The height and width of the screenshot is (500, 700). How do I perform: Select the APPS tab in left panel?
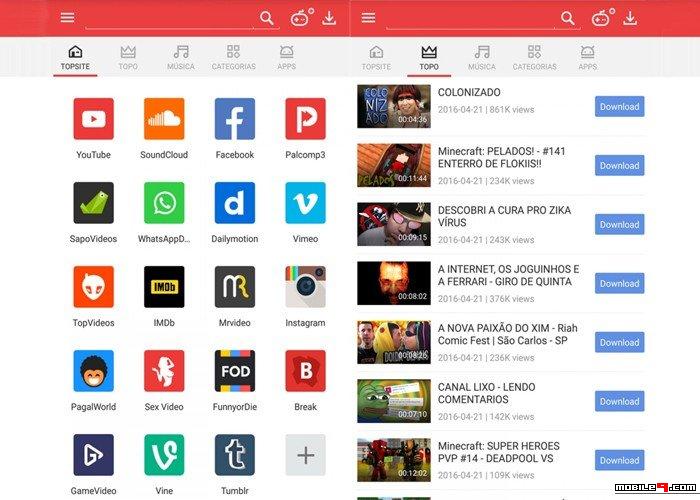287,58
